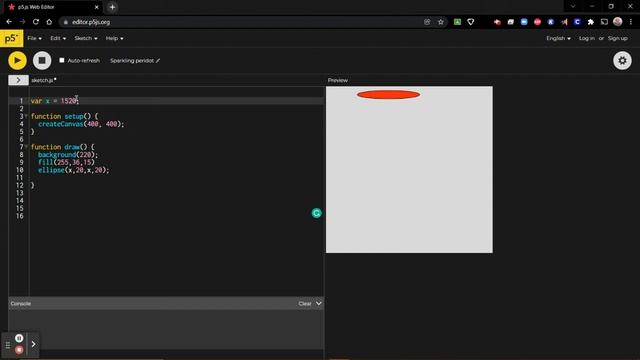The height and width of the screenshot is (360, 640).
Task: Open the File menu
Action: [x=34, y=38]
